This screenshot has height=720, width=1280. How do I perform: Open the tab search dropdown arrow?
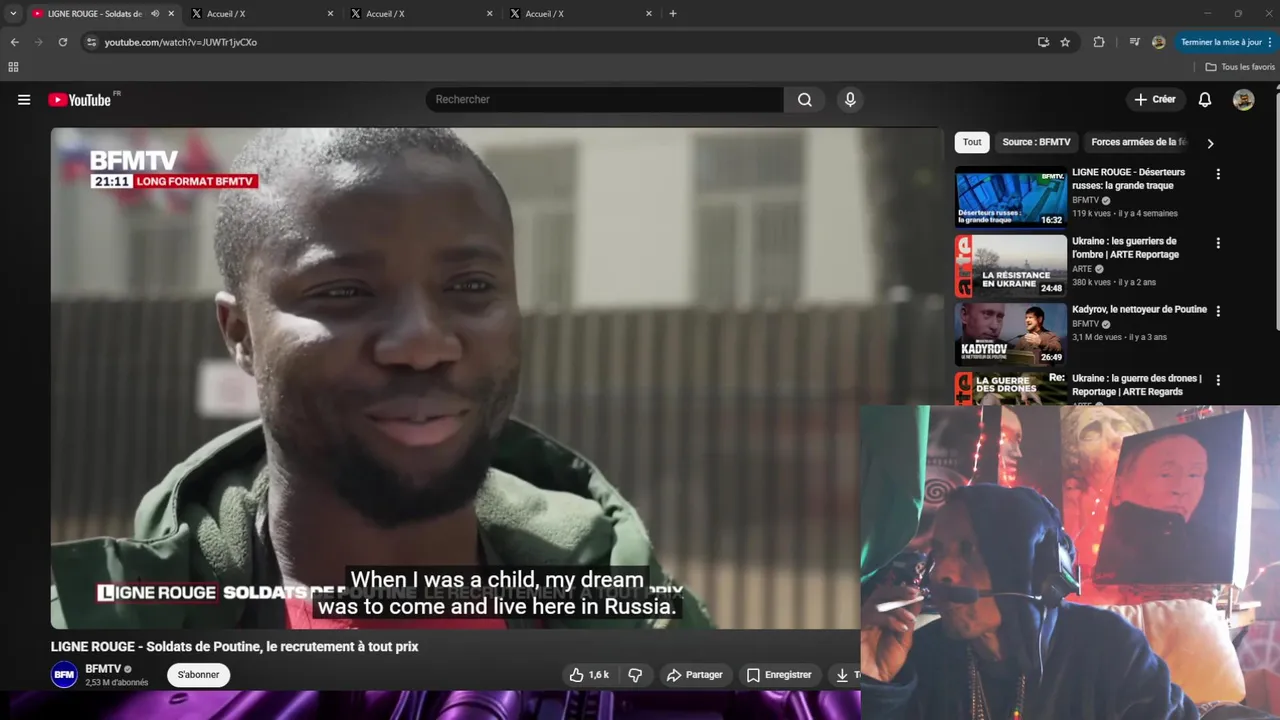coord(13,13)
